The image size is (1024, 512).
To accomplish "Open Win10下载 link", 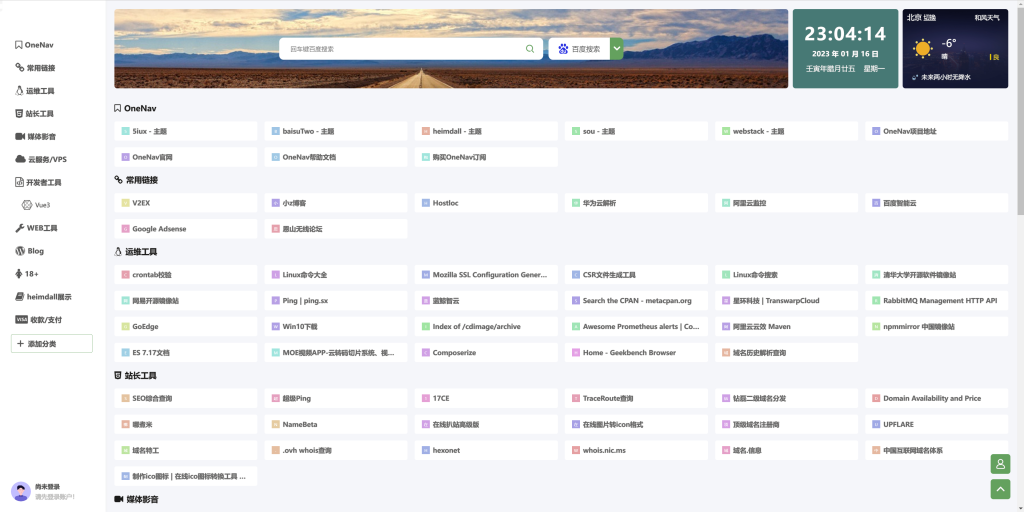I will [336, 327].
